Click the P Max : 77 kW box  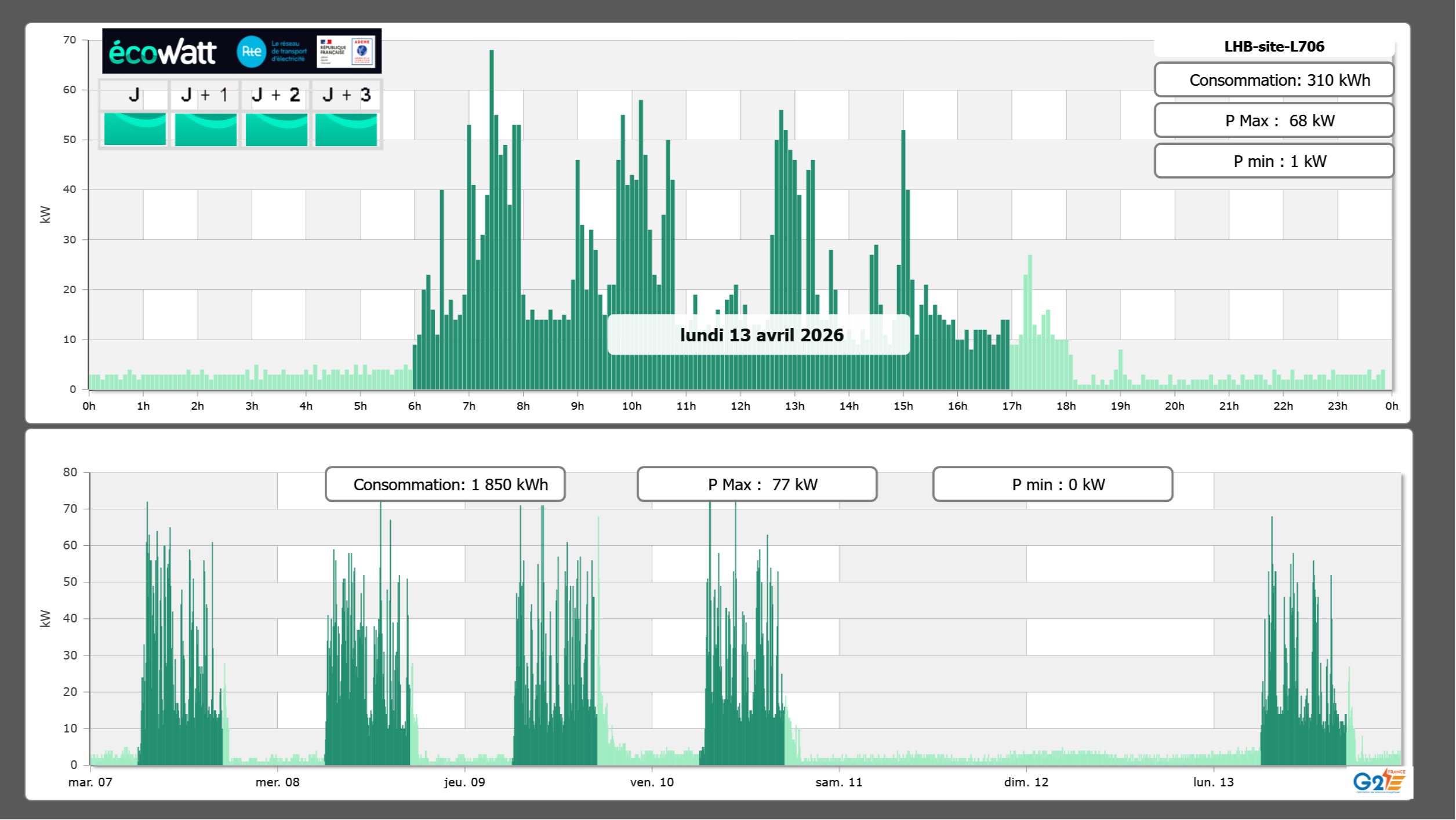(x=757, y=484)
